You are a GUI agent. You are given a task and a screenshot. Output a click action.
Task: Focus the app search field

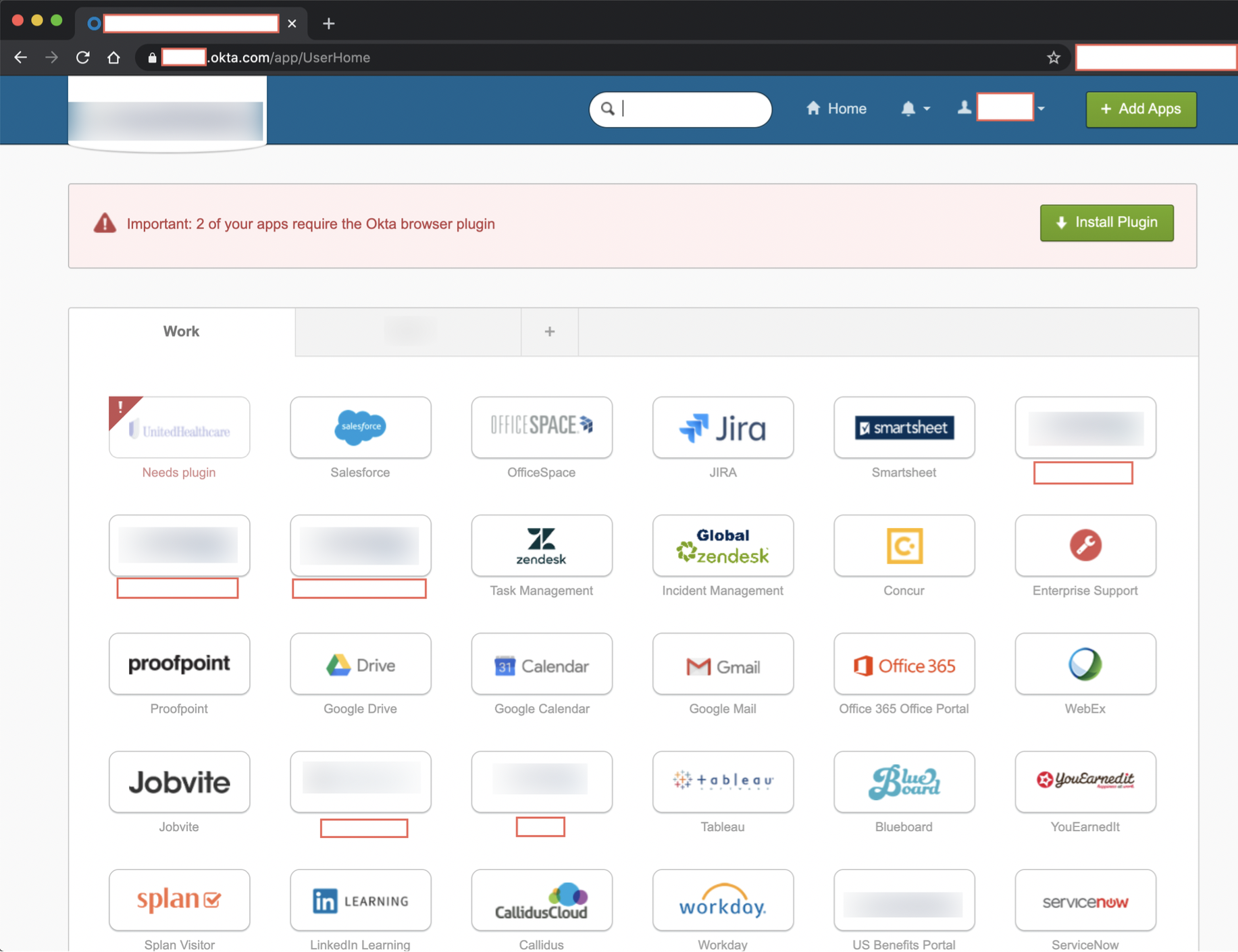[680, 109]
